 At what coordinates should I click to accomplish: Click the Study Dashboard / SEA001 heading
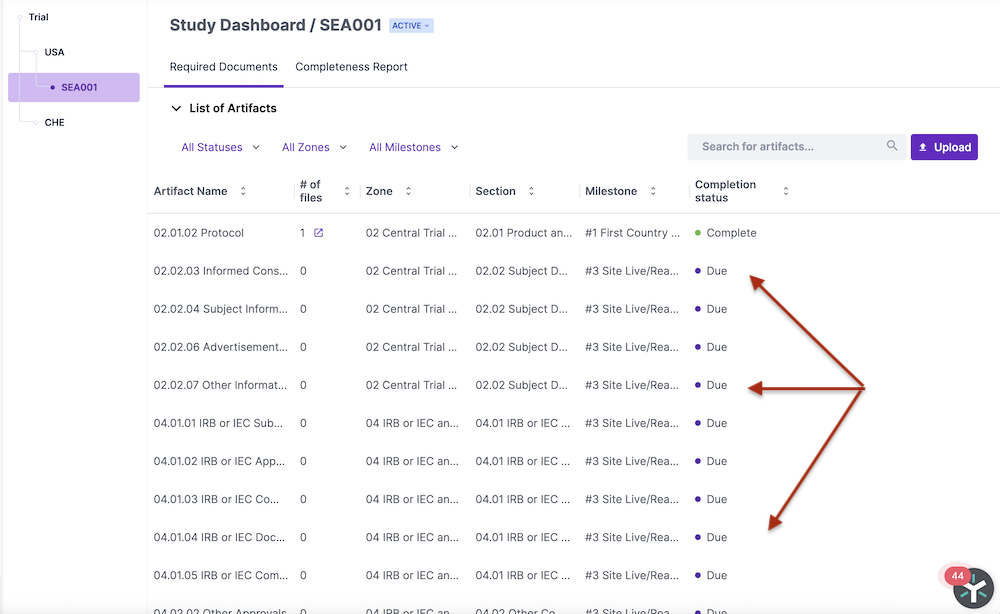pyautogui.click(x=276, y=26)
